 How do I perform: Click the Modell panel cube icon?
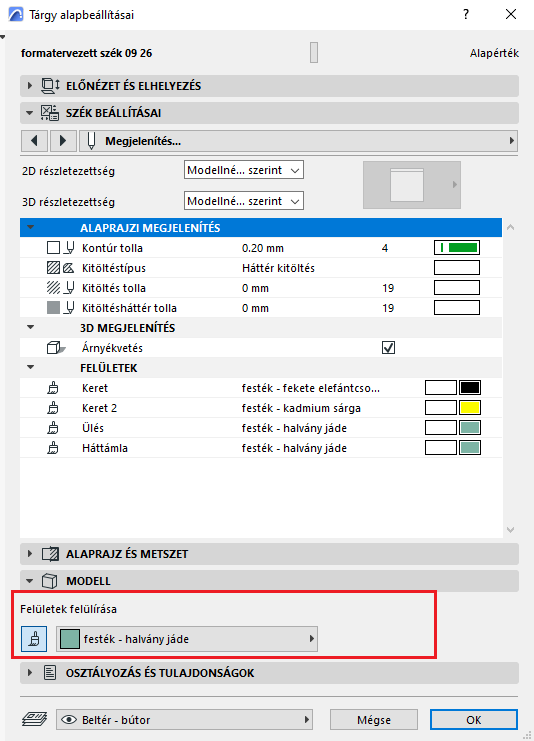pos(50,581)
